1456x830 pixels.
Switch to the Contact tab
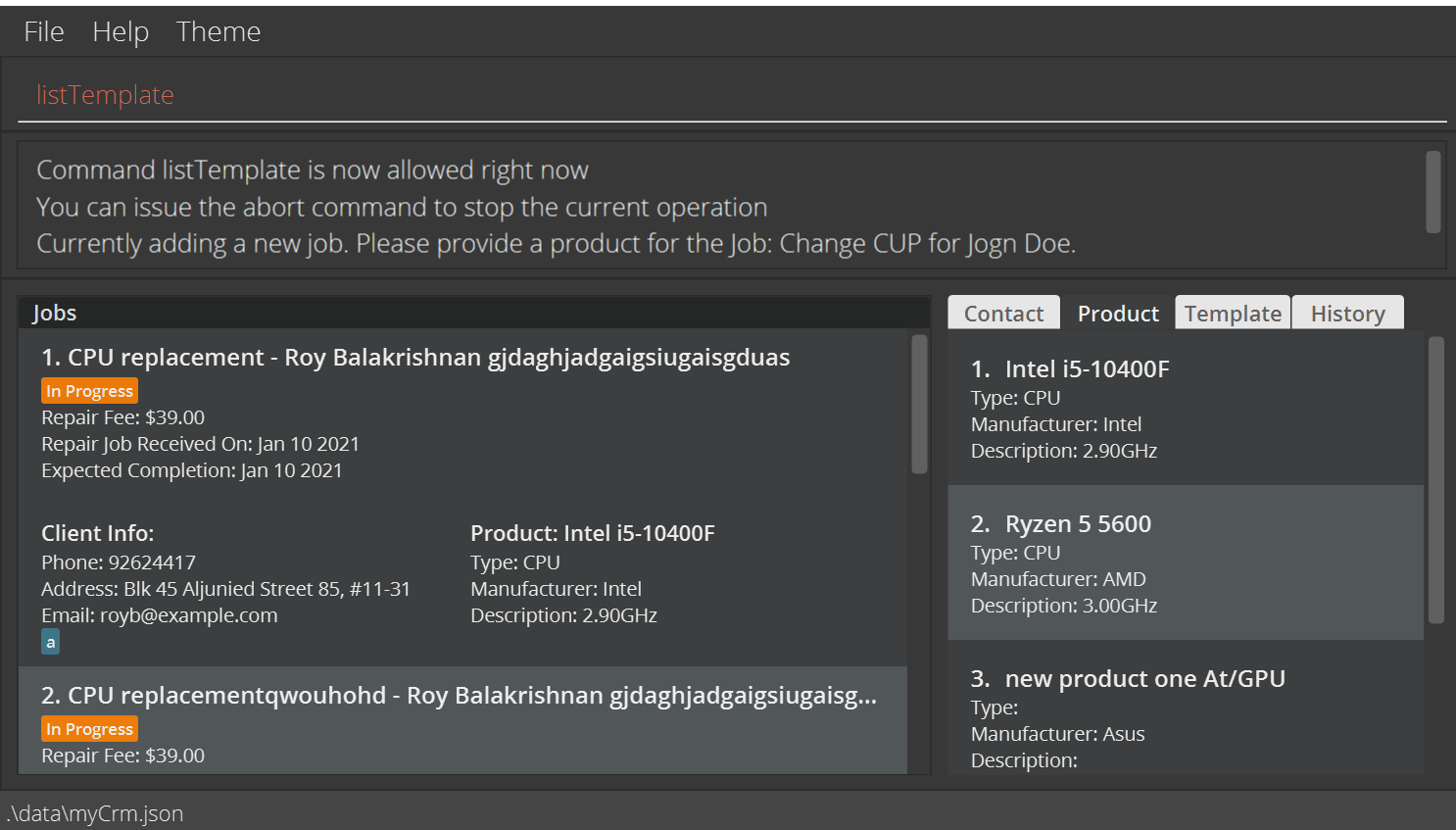[1003, 314]
